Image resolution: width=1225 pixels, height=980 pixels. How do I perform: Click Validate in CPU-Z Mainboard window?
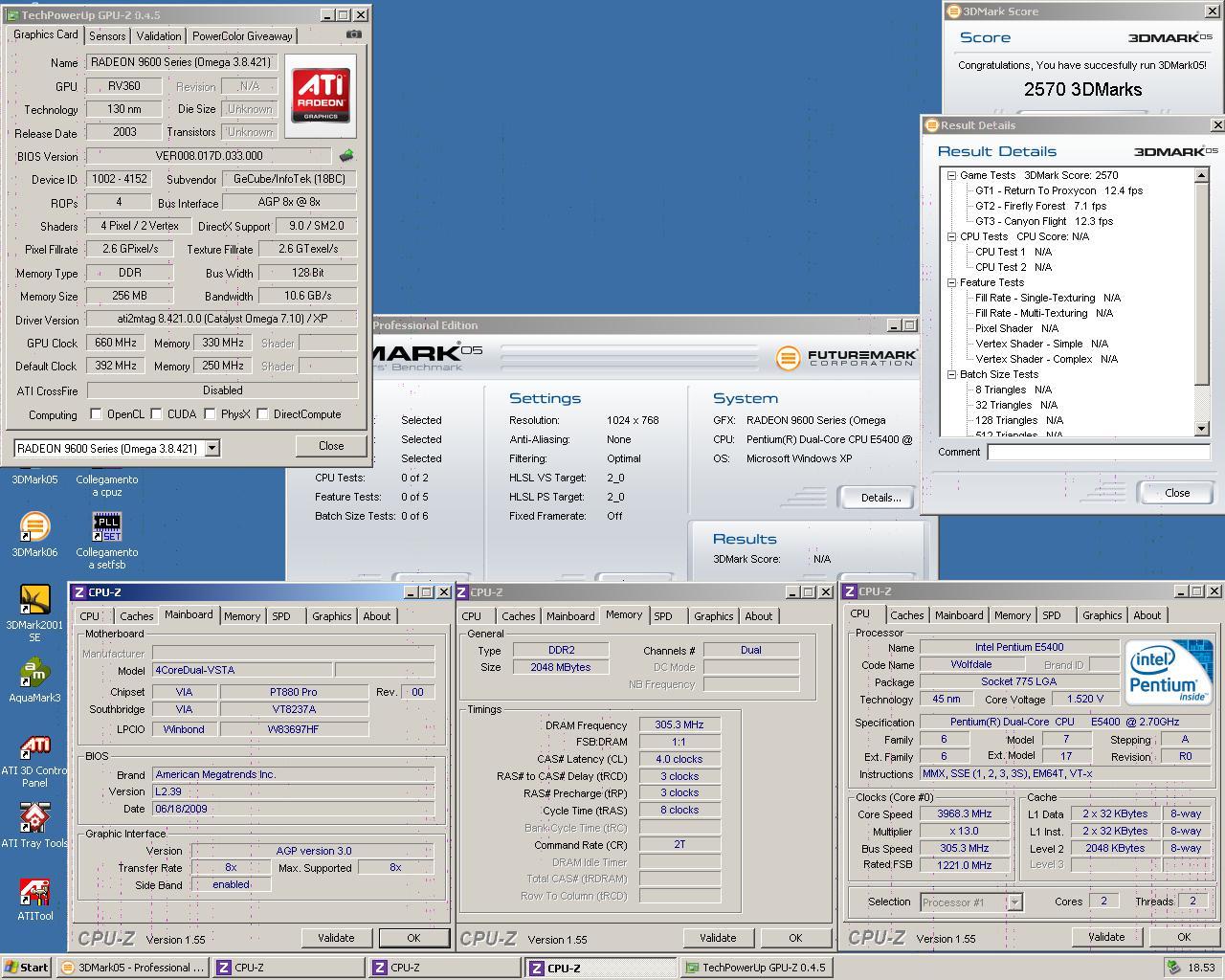[x=336, y=938]
